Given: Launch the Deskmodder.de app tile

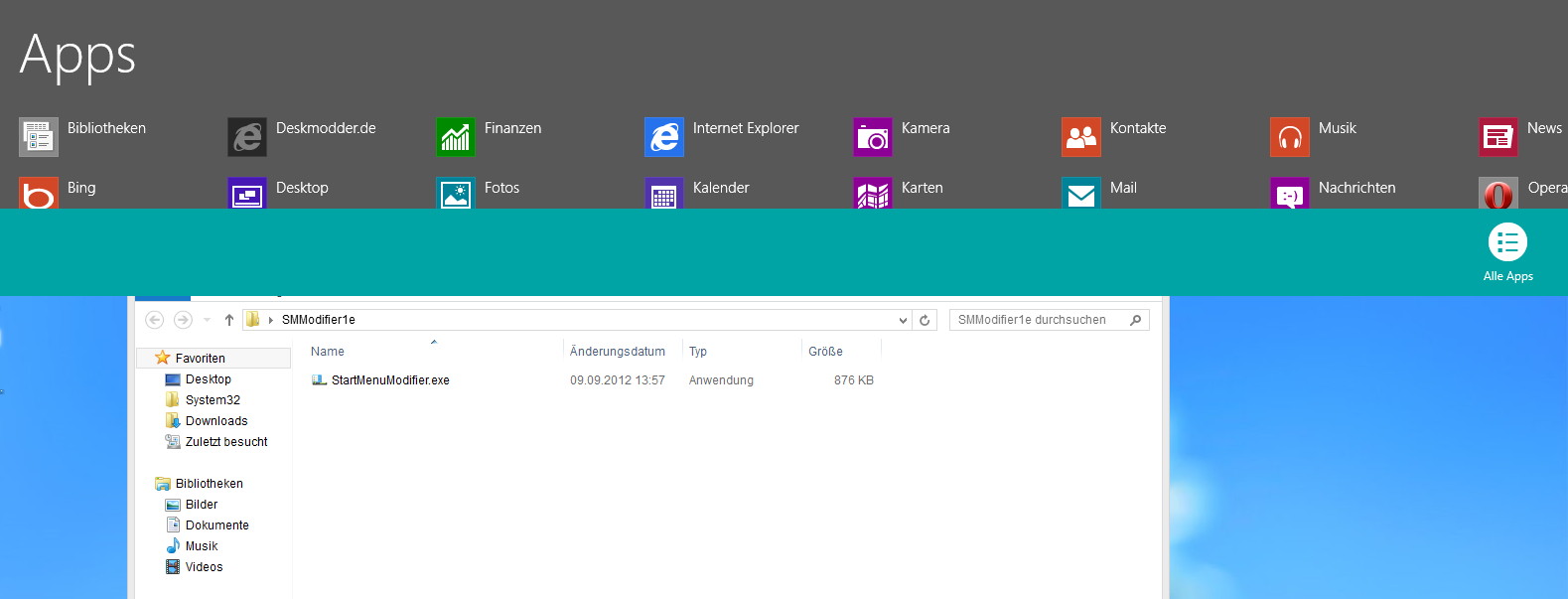Looking at the screenshot, I should tap(247, 137).
